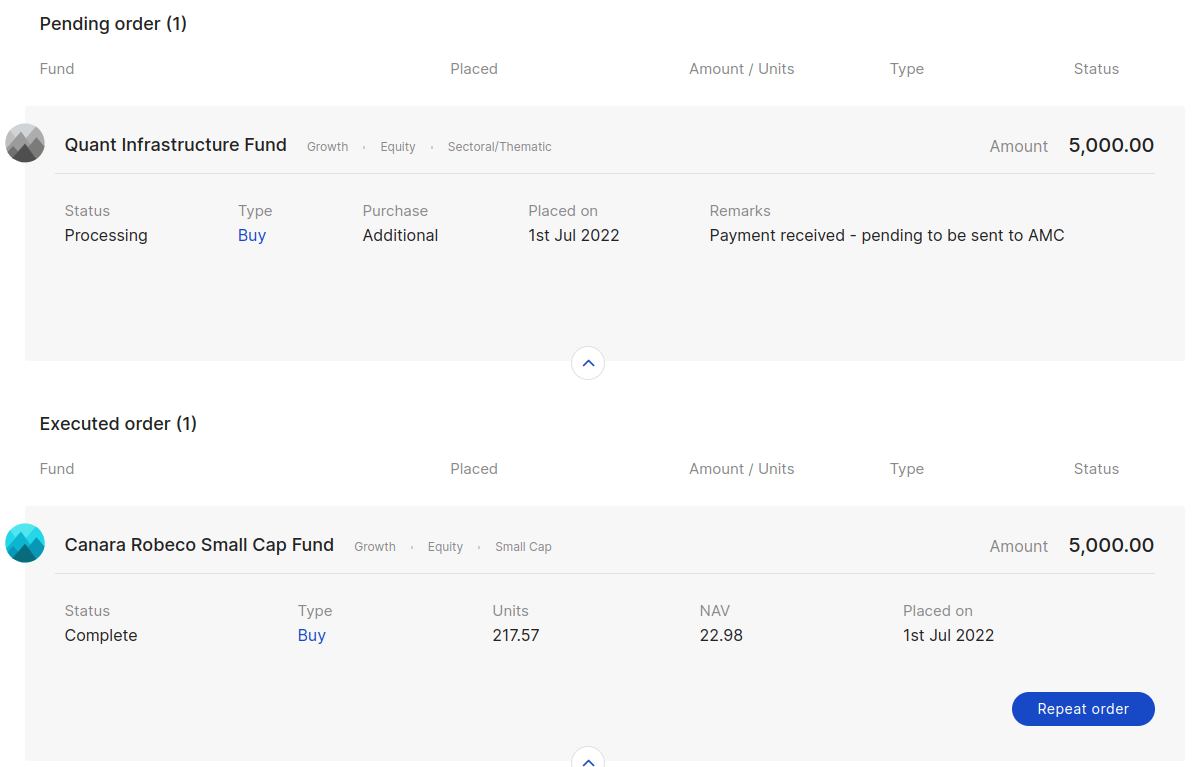Select the payment received remarks text
1192x767 pixels.
click(x=886, y=235)
